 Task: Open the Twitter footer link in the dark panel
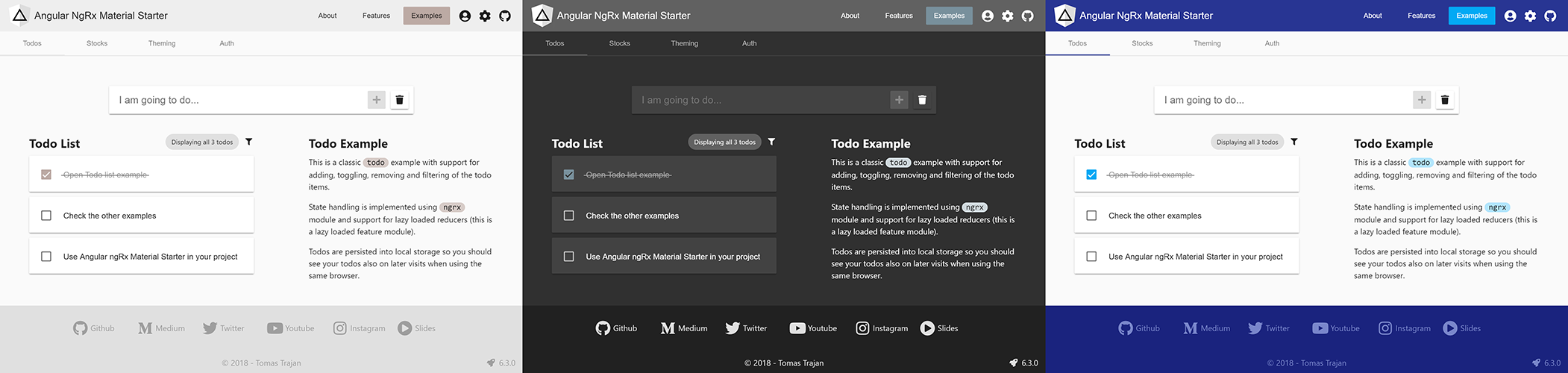[x=746, y=328]
